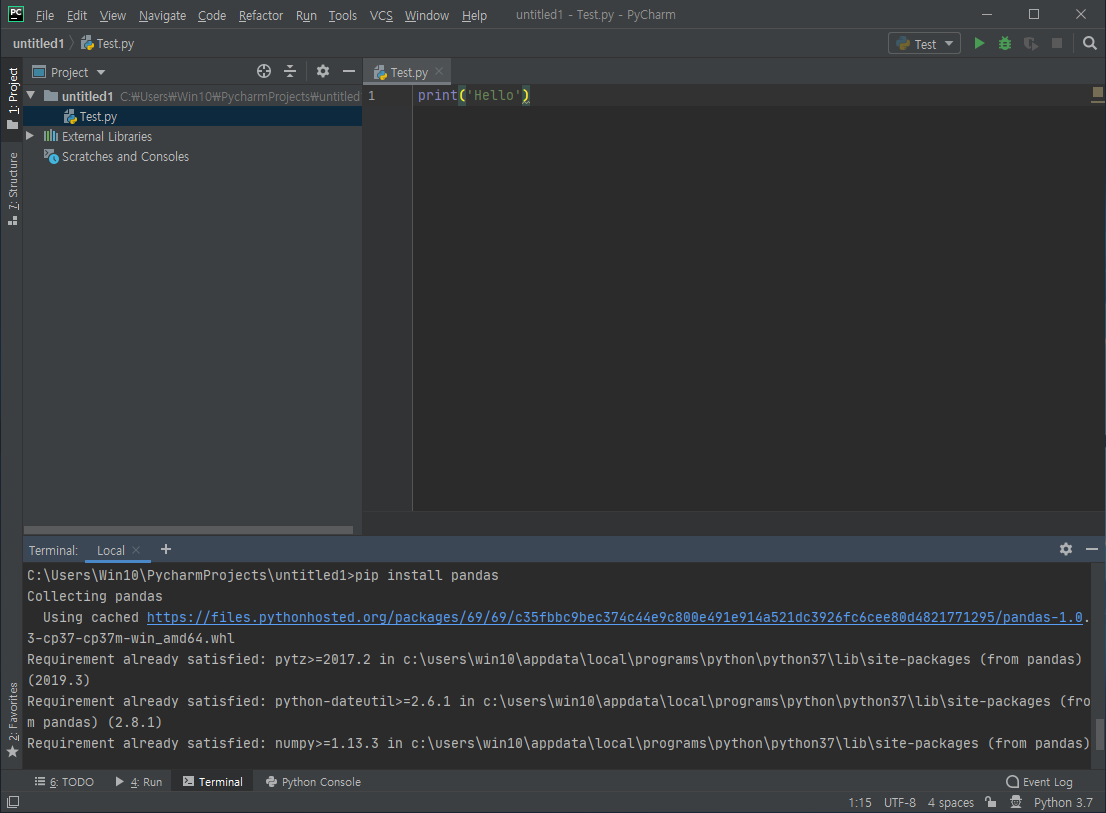Image resolution: width=1106 pixels, height=813 pixels.
Task: Hide the Terminal panel with minus icon
Action: pos(1092,549)
